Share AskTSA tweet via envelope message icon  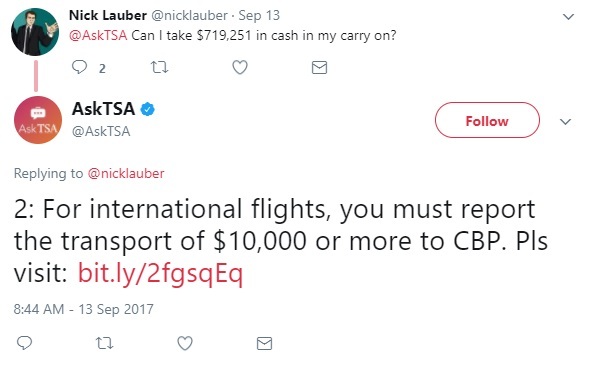(x=264, y=343)
